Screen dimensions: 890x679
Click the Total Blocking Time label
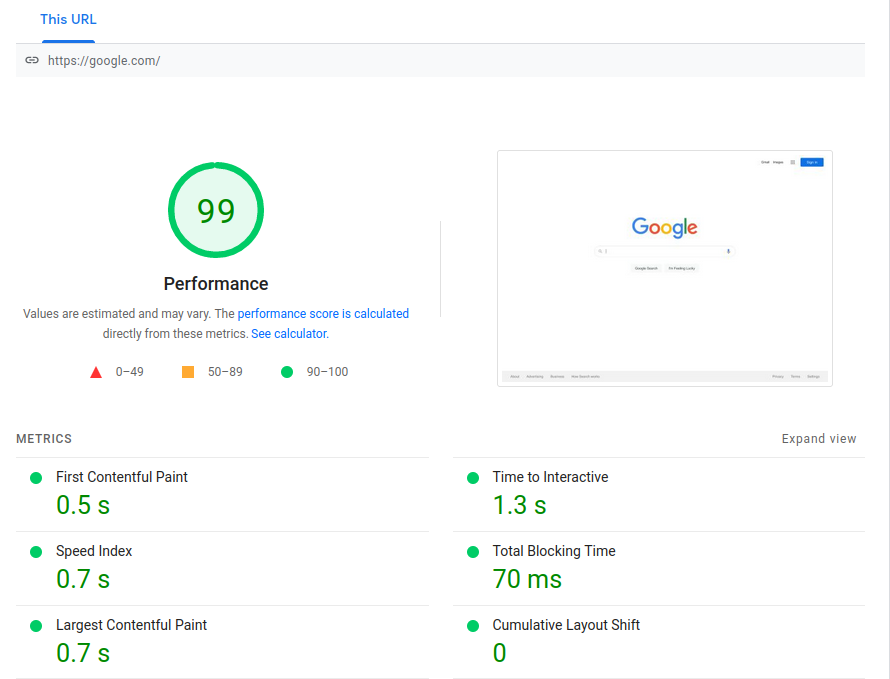pyautogui.click(x=553, y=551)
